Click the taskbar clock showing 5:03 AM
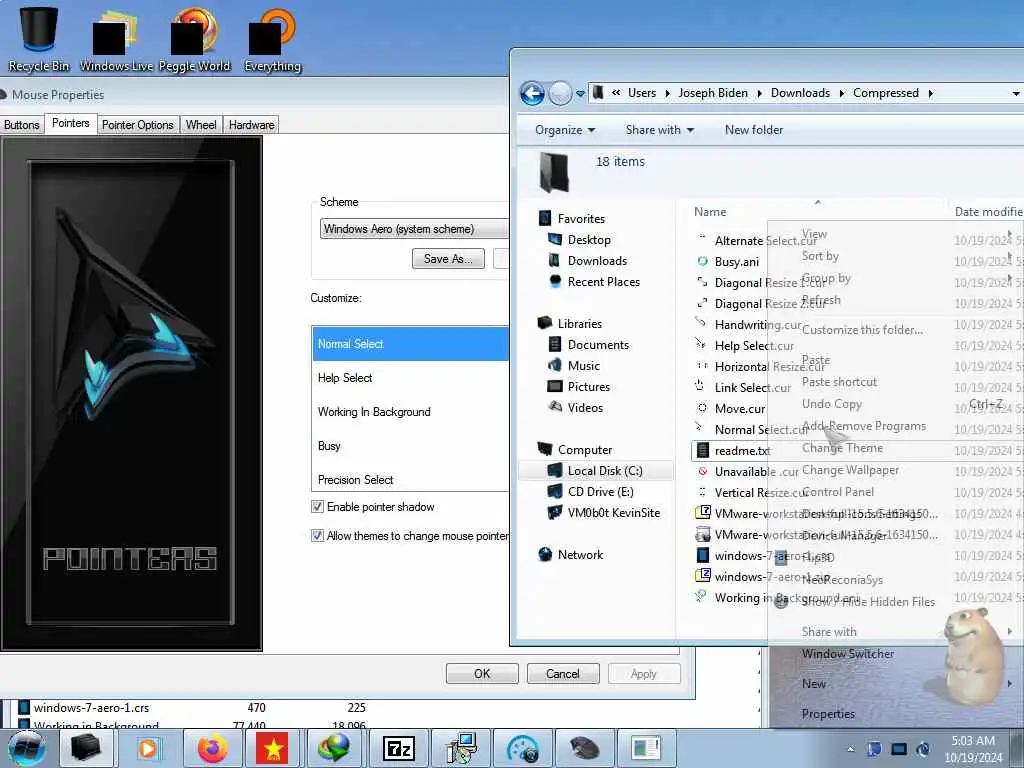 click(973, 748)
